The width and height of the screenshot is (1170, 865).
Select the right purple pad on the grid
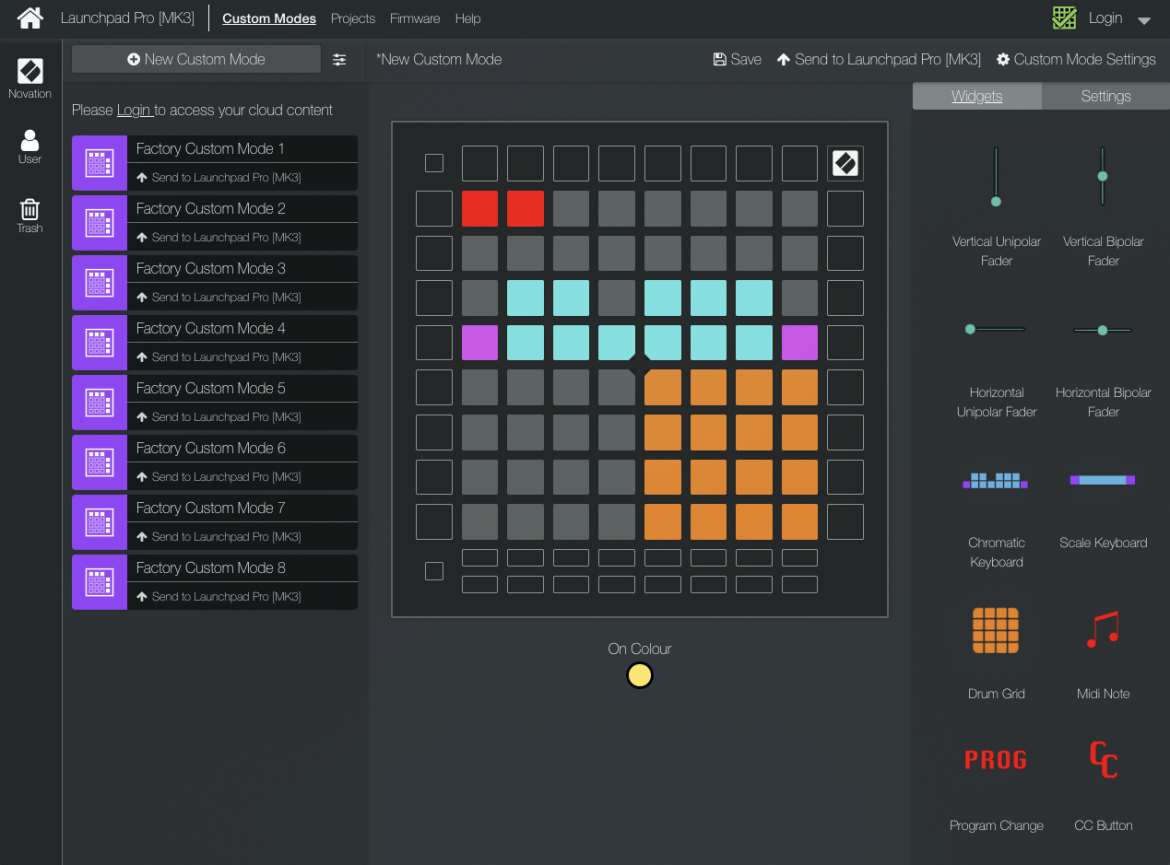pyautogui.click(x=800, y=343)
